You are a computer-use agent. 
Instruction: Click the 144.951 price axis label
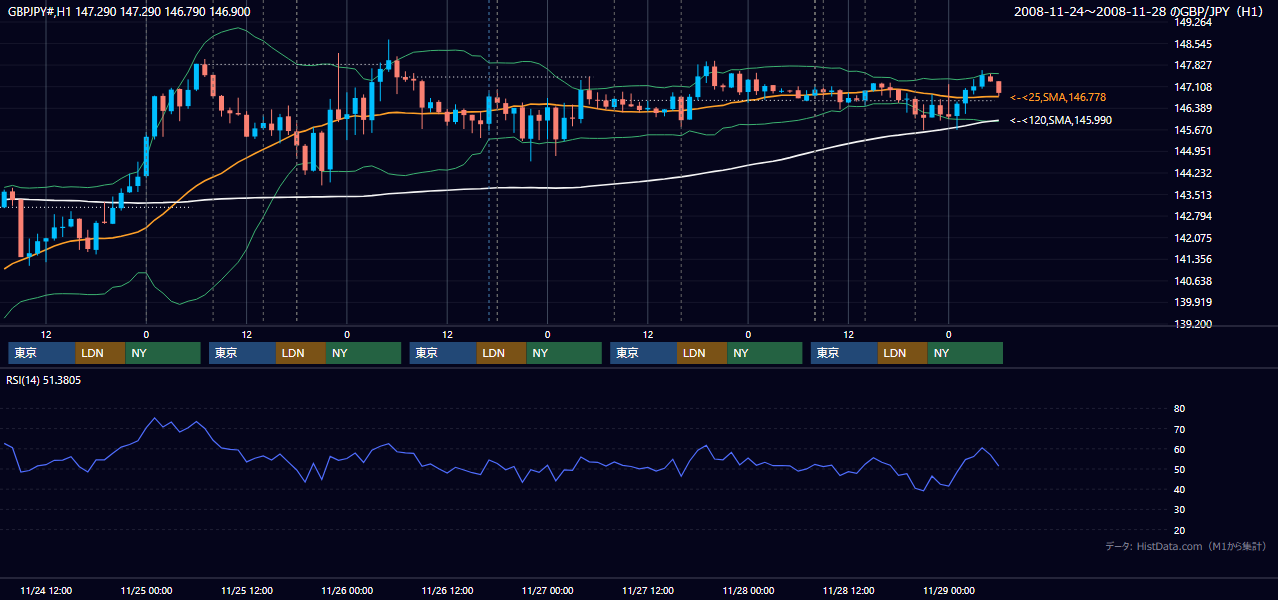click(x=1193, y=151)
